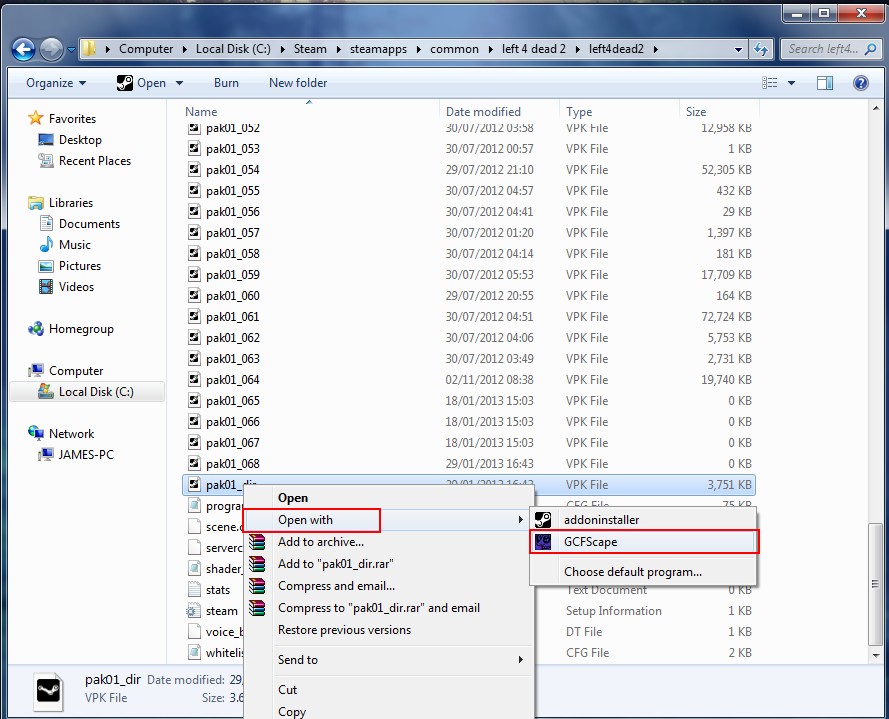The height and width of the screenshot is (719, 889).
Task: Click the preview pane toggle icon
Action: [x=826, y=83]
